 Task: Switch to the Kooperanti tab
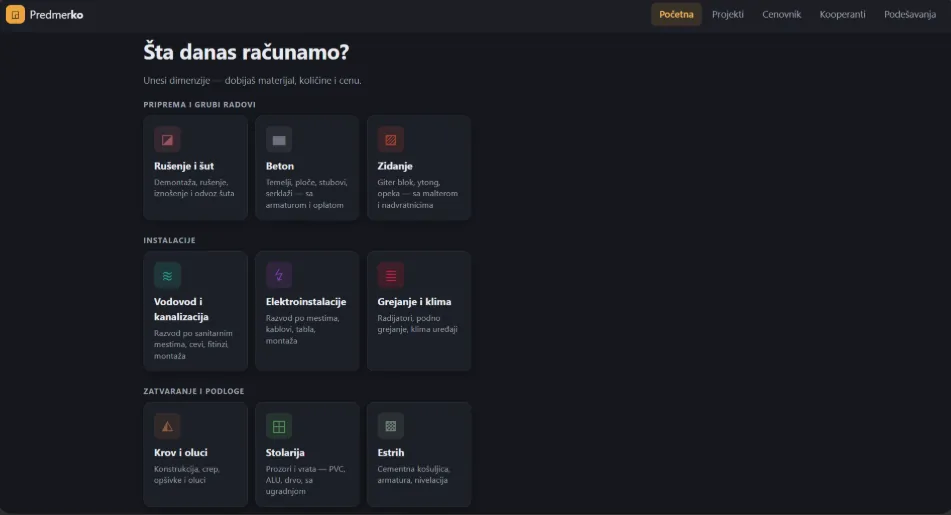point(842,15)
